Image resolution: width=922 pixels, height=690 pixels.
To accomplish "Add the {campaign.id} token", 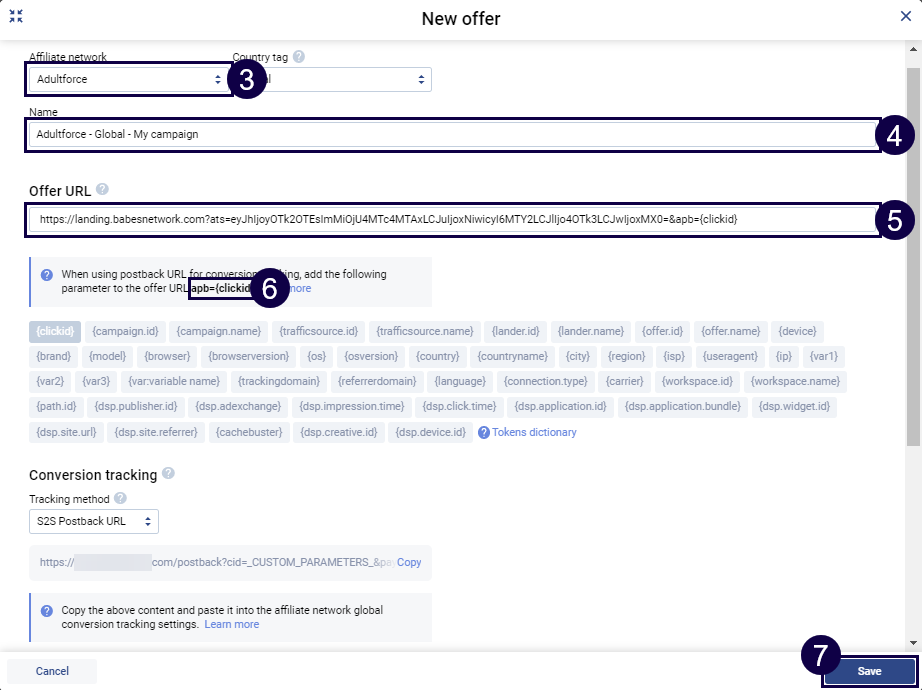I will point(125,330).
